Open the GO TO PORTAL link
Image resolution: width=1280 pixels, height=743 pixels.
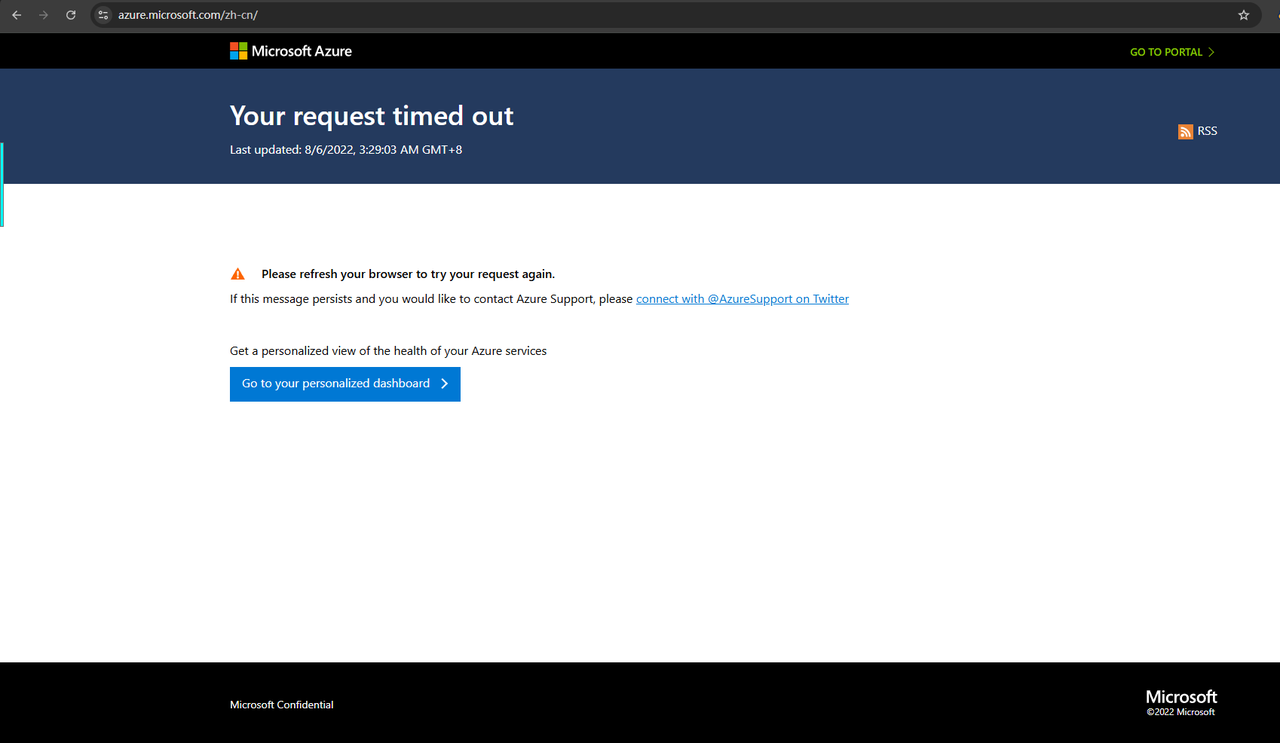click(1166, 52)
